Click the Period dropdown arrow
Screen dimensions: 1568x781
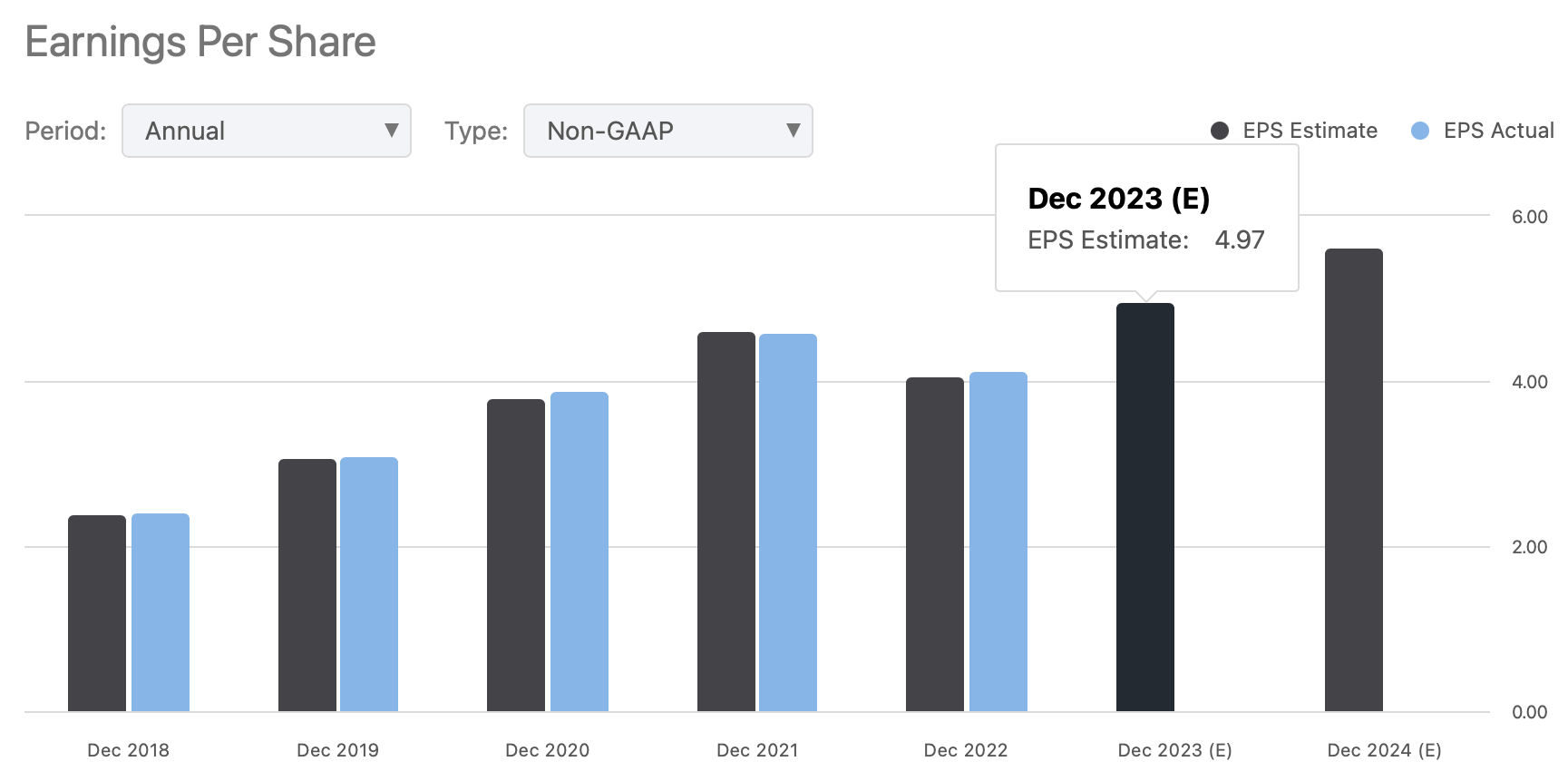tap(392, 131)
